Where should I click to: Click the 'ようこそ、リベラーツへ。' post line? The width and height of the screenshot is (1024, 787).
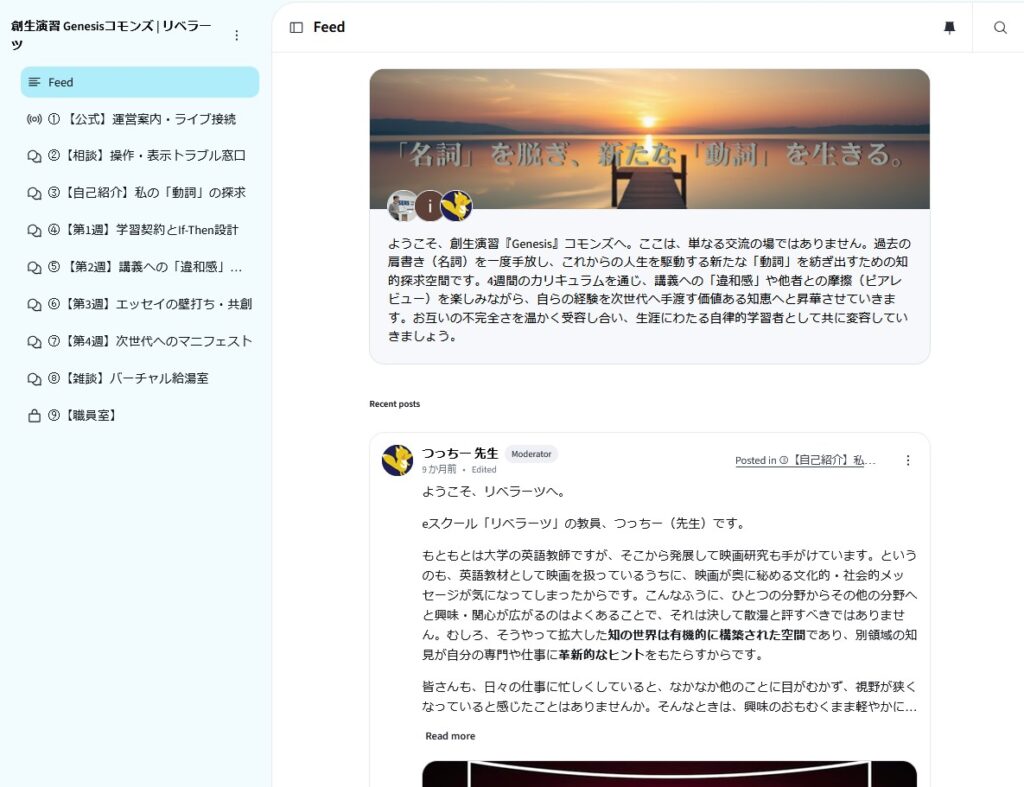[494, 492]
